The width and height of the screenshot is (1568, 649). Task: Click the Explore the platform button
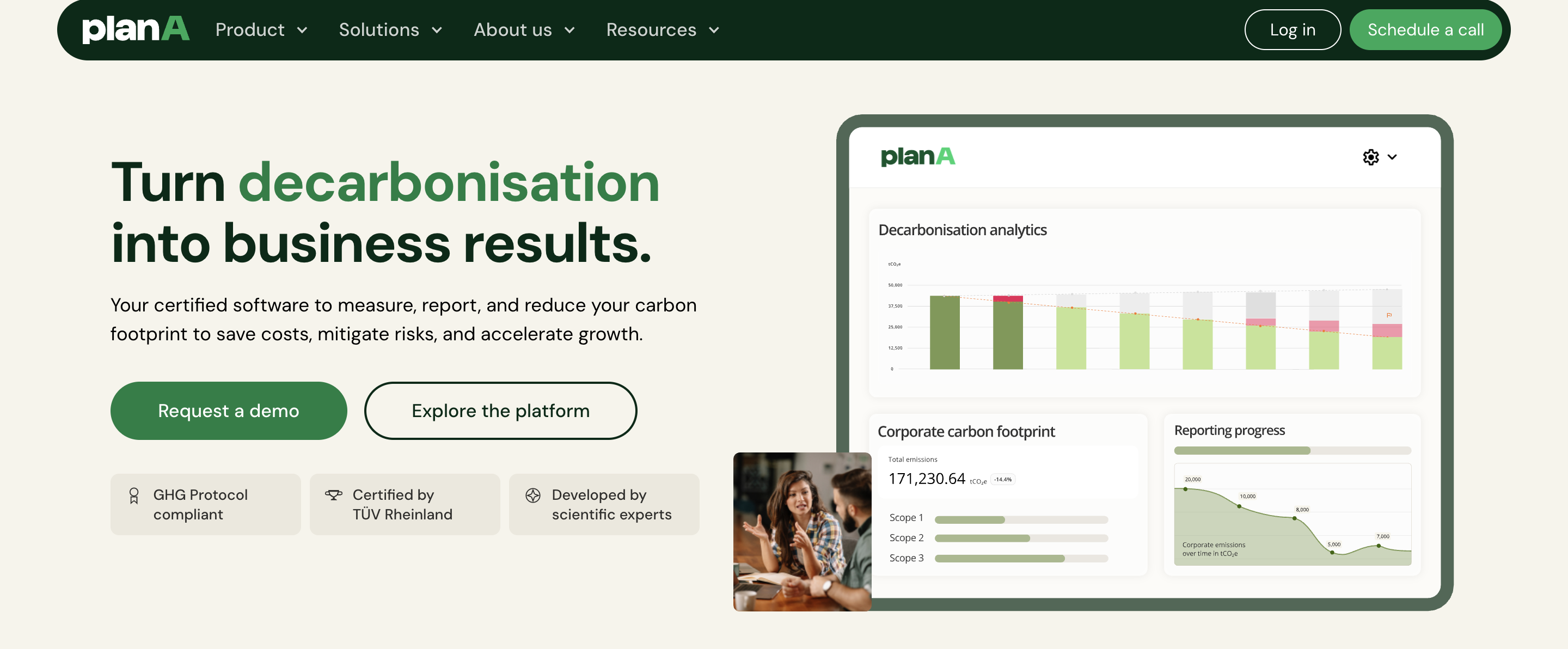coord(500,411)
